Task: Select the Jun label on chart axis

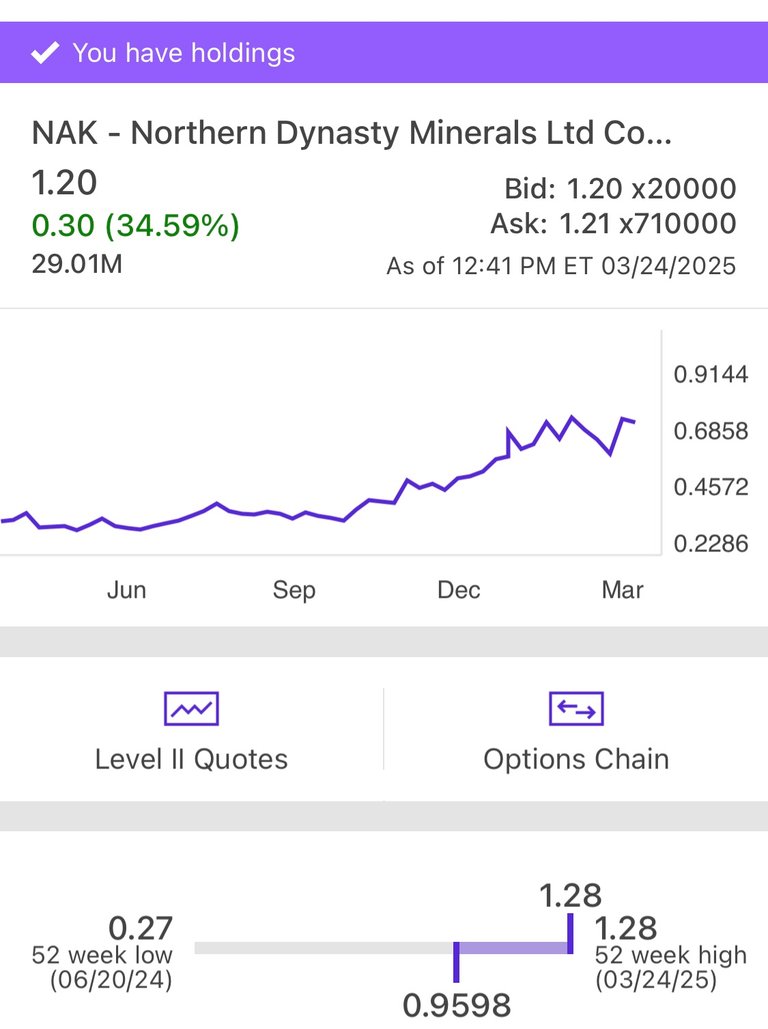Action: tap(126, 590)
